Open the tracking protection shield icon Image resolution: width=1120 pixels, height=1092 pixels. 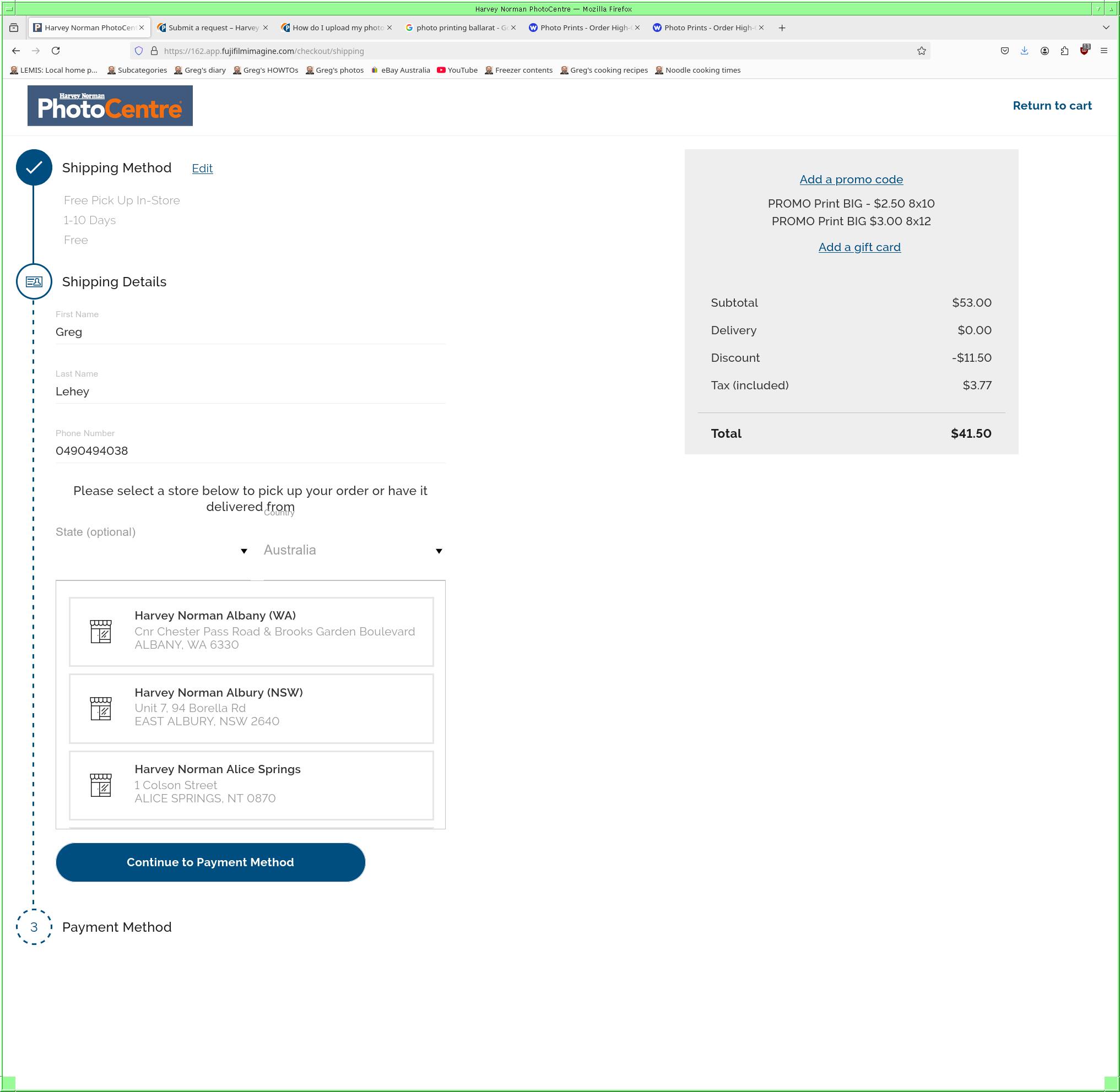pos(139,51)
